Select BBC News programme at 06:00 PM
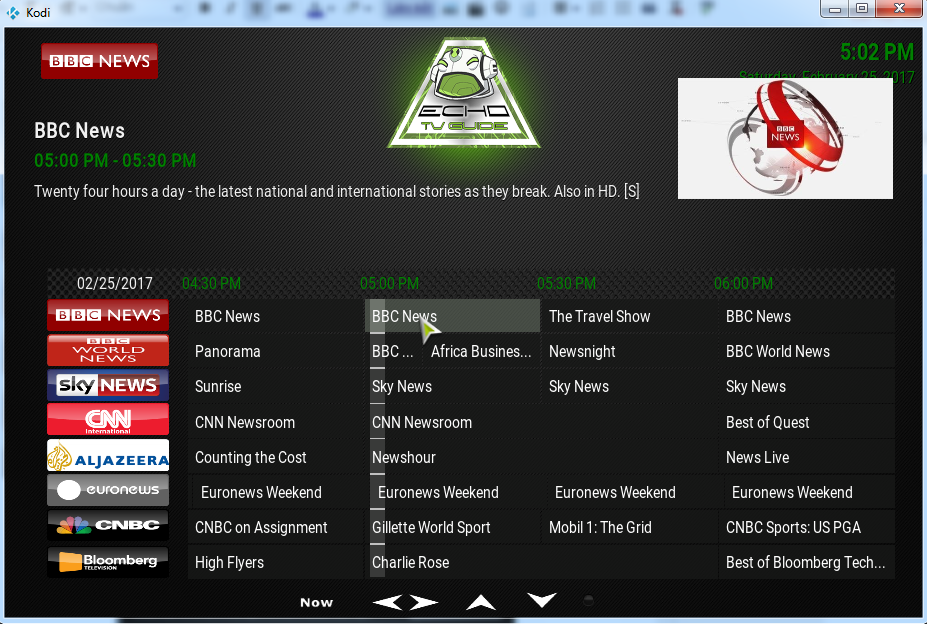The height and width of the screenshot is (624, 927). point(806,316)
